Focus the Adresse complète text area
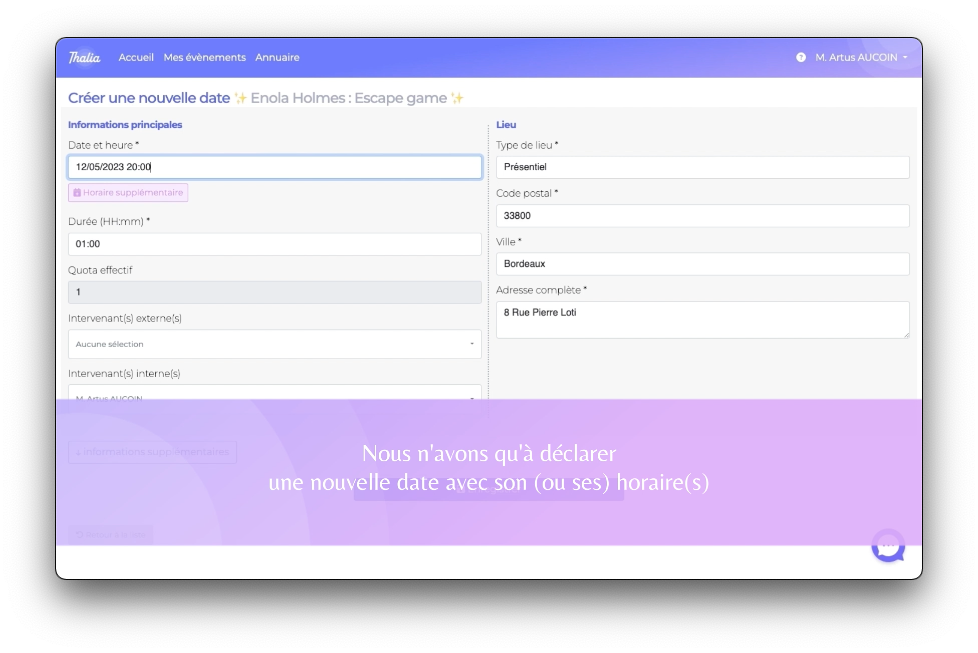The image size is (978, 653). (702, 320)
